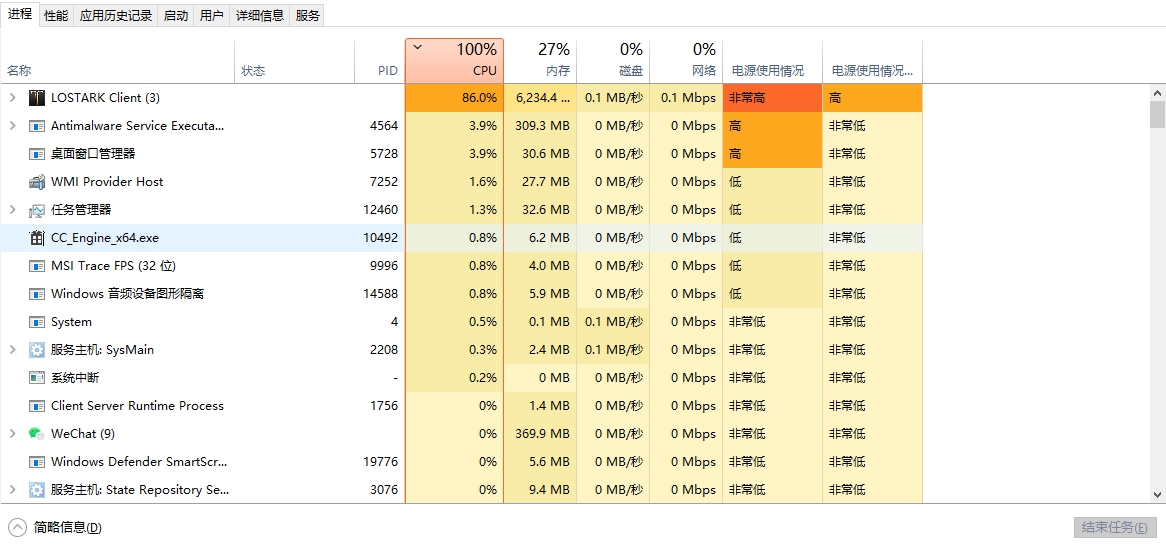
Task: Select the 309.3 MB memory cell
Action: (540, 126)
